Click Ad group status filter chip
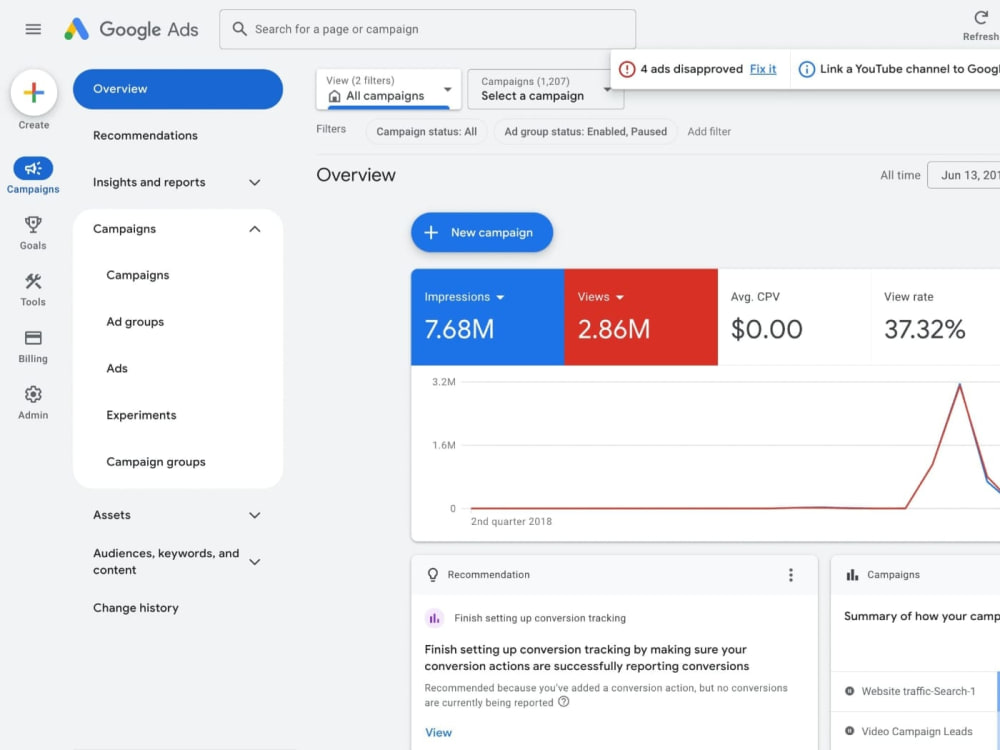This screenshot has width=1000, height=750. 585,131
